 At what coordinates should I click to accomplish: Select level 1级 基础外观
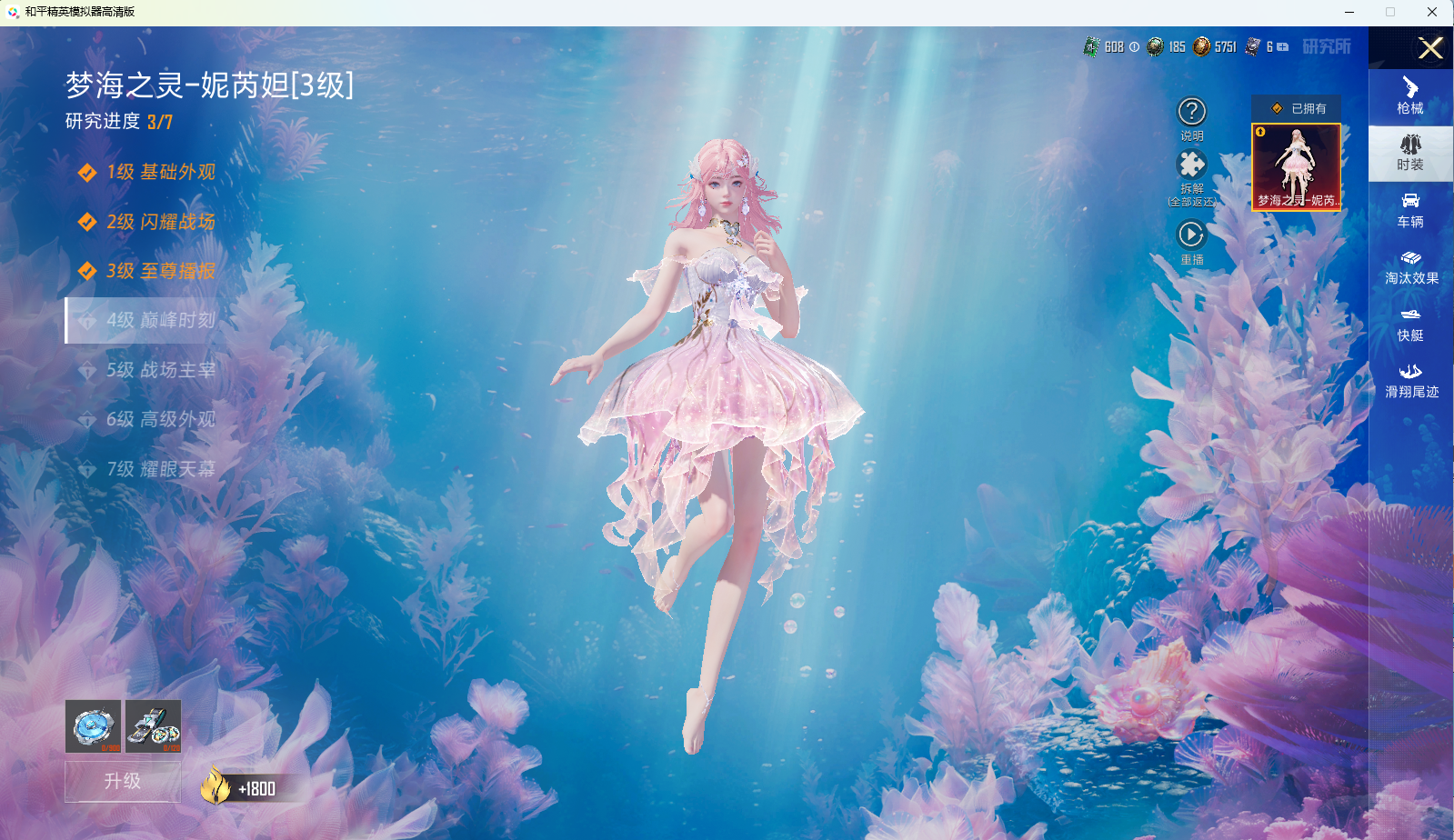pyautogui.click(x=160, y=172)
